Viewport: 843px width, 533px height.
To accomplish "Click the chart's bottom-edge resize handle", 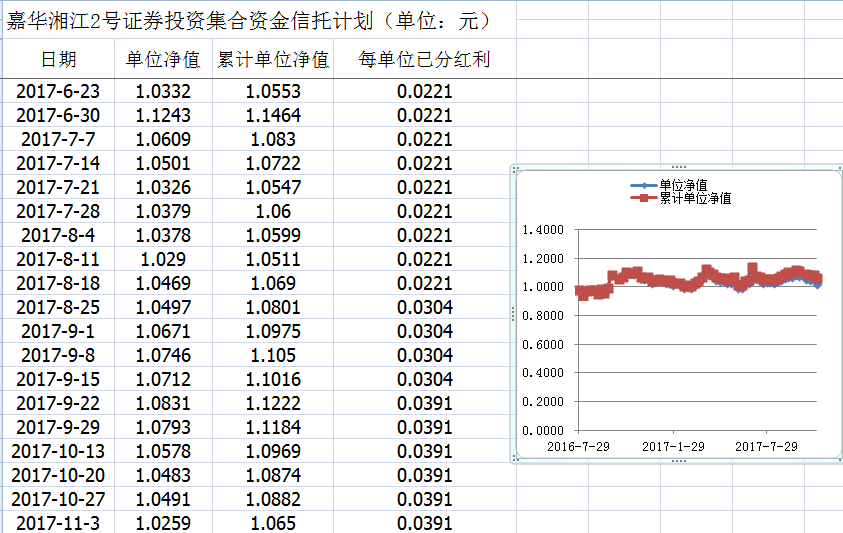I will click(x=679, y=461).
